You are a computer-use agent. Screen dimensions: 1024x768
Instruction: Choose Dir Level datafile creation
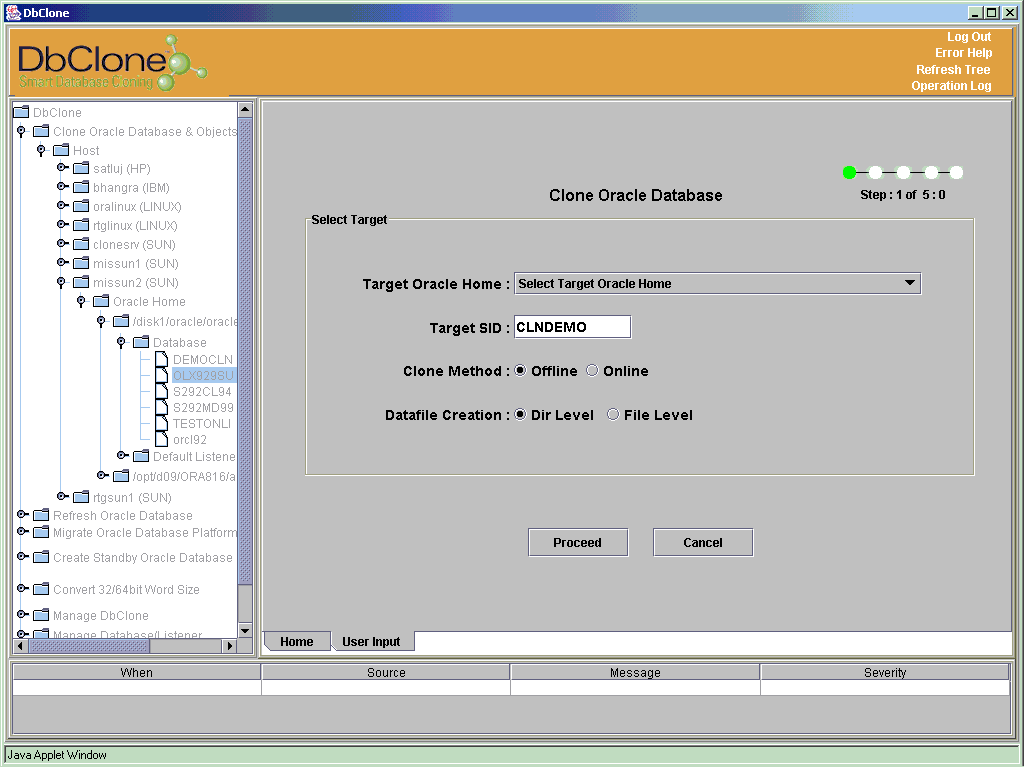point(520,414)
